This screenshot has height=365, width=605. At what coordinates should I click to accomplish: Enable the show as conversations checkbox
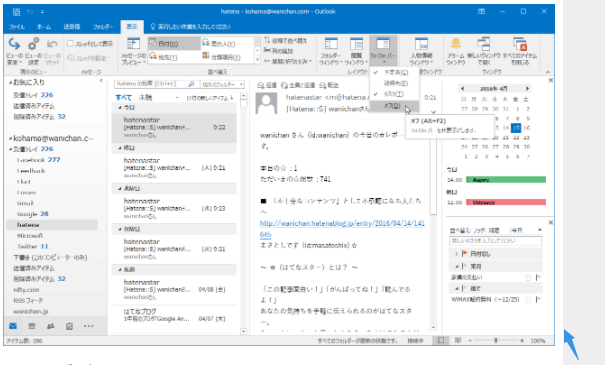(x=70, y=44)
